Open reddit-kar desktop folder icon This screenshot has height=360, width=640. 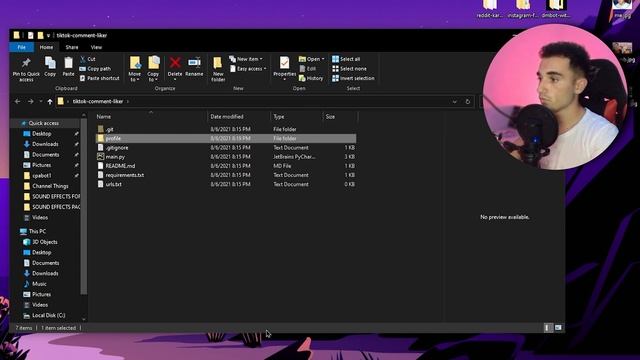click(x=490, y=9)
